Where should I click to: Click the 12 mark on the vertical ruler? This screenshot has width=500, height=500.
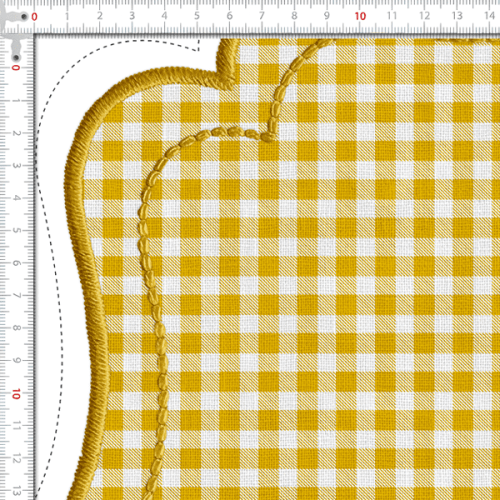point(16,459)
